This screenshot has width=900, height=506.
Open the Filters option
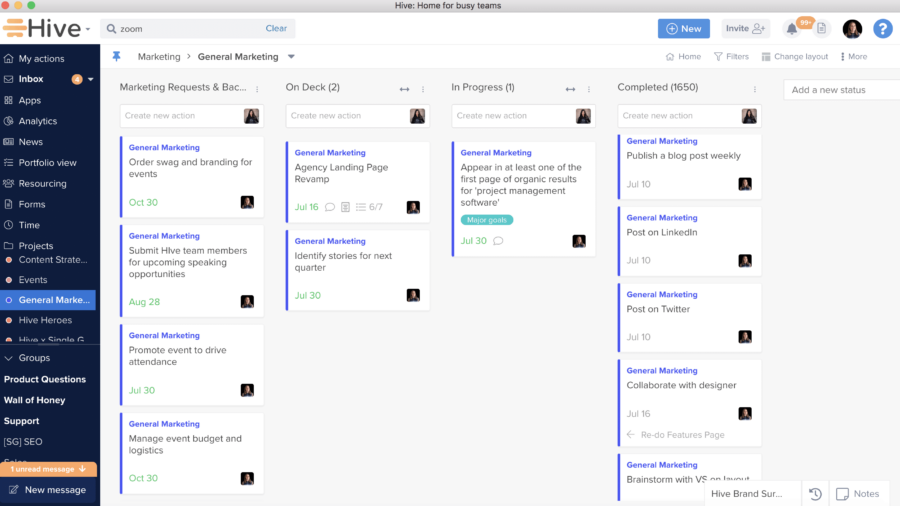[731, 57]
